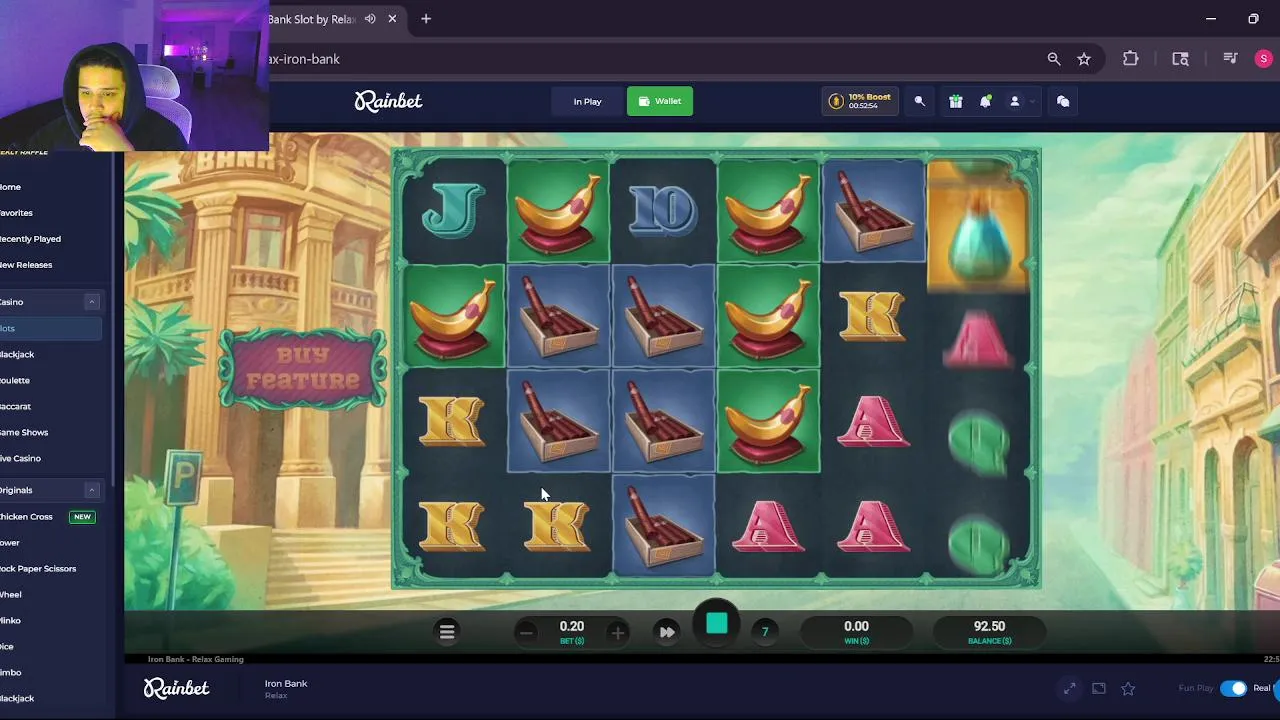
Task: Open the slot game hamburger menu
Action: click(x=447, y=631)
